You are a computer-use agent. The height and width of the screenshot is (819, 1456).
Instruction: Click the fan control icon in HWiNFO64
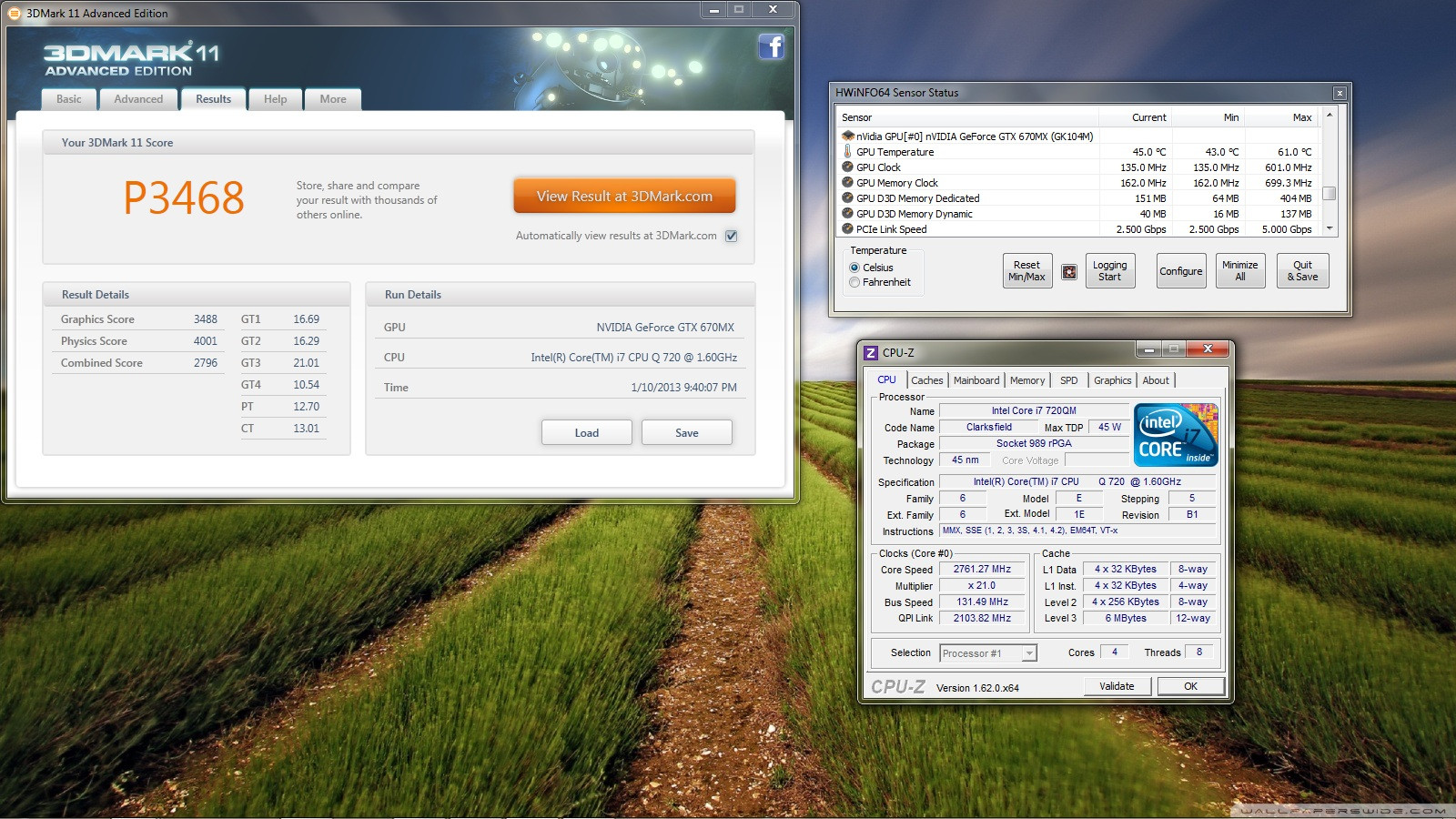1069,271
